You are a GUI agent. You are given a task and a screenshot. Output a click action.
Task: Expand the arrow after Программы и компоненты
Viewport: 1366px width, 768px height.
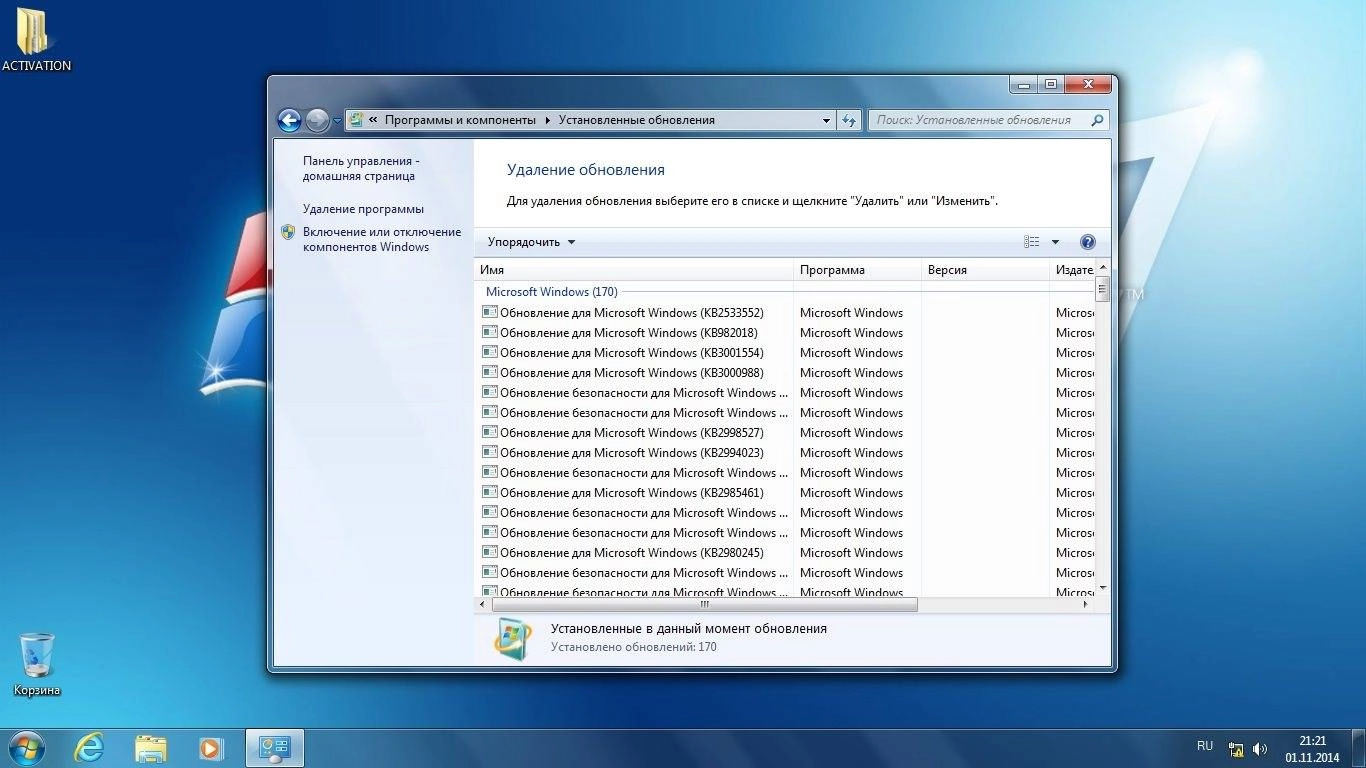click(548, 120)
